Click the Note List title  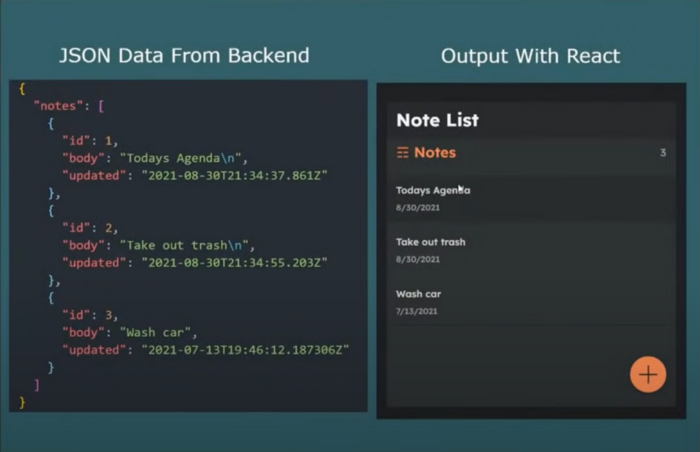(437, 120)
